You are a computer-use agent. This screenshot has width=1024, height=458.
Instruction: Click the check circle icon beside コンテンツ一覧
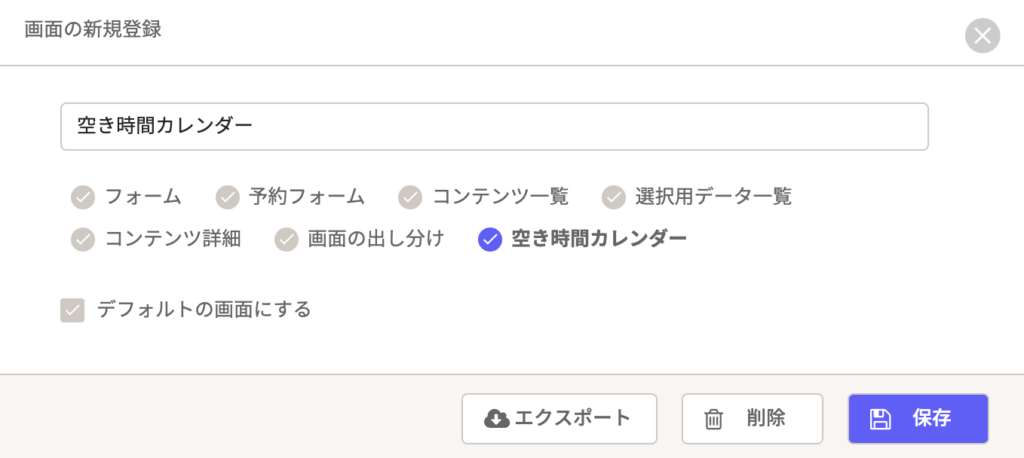tap(410, 197)
